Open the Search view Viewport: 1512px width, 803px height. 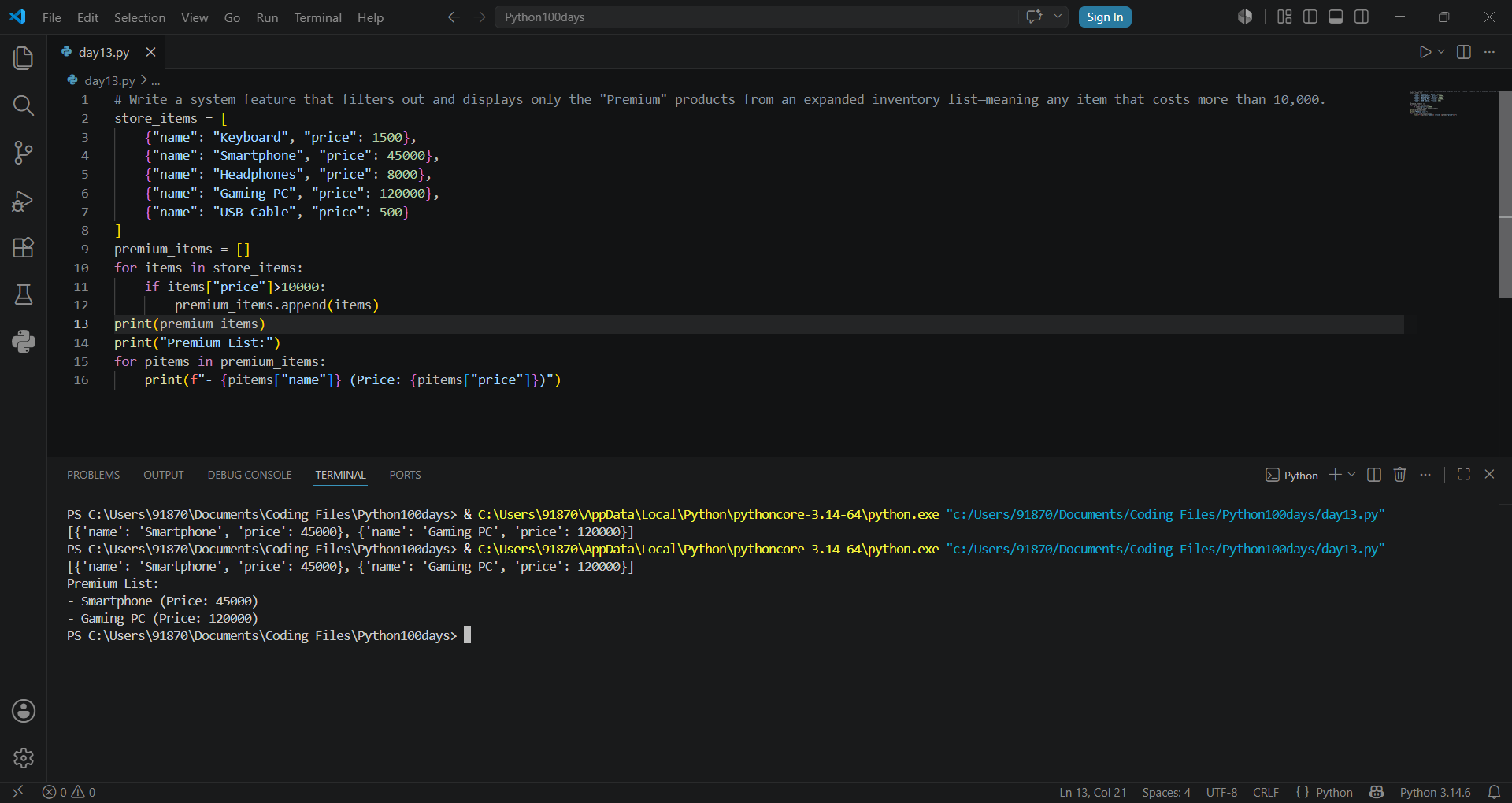[x=24, y=105]
